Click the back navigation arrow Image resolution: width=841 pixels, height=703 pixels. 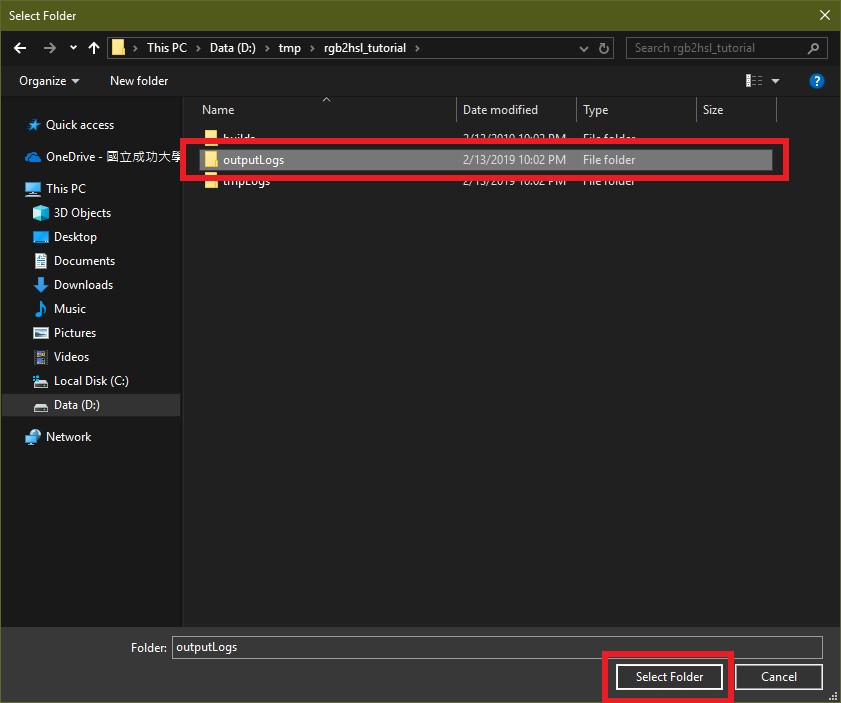click(x=20, y=47)
